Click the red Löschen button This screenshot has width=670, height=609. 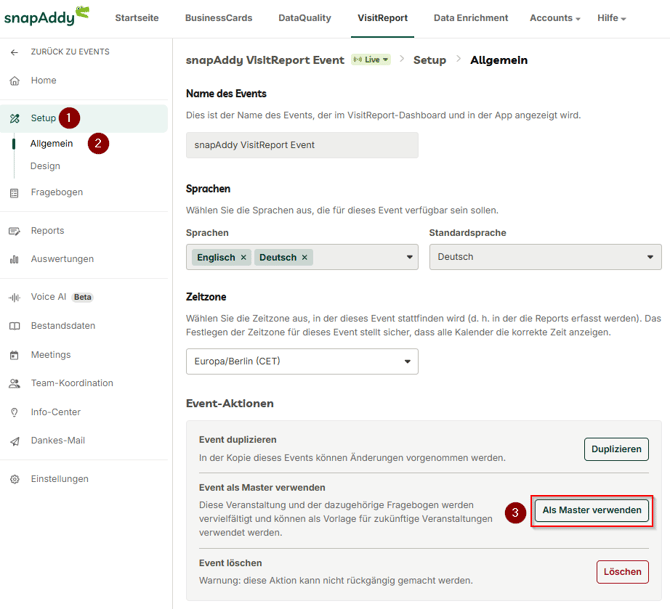click(622, 572)
